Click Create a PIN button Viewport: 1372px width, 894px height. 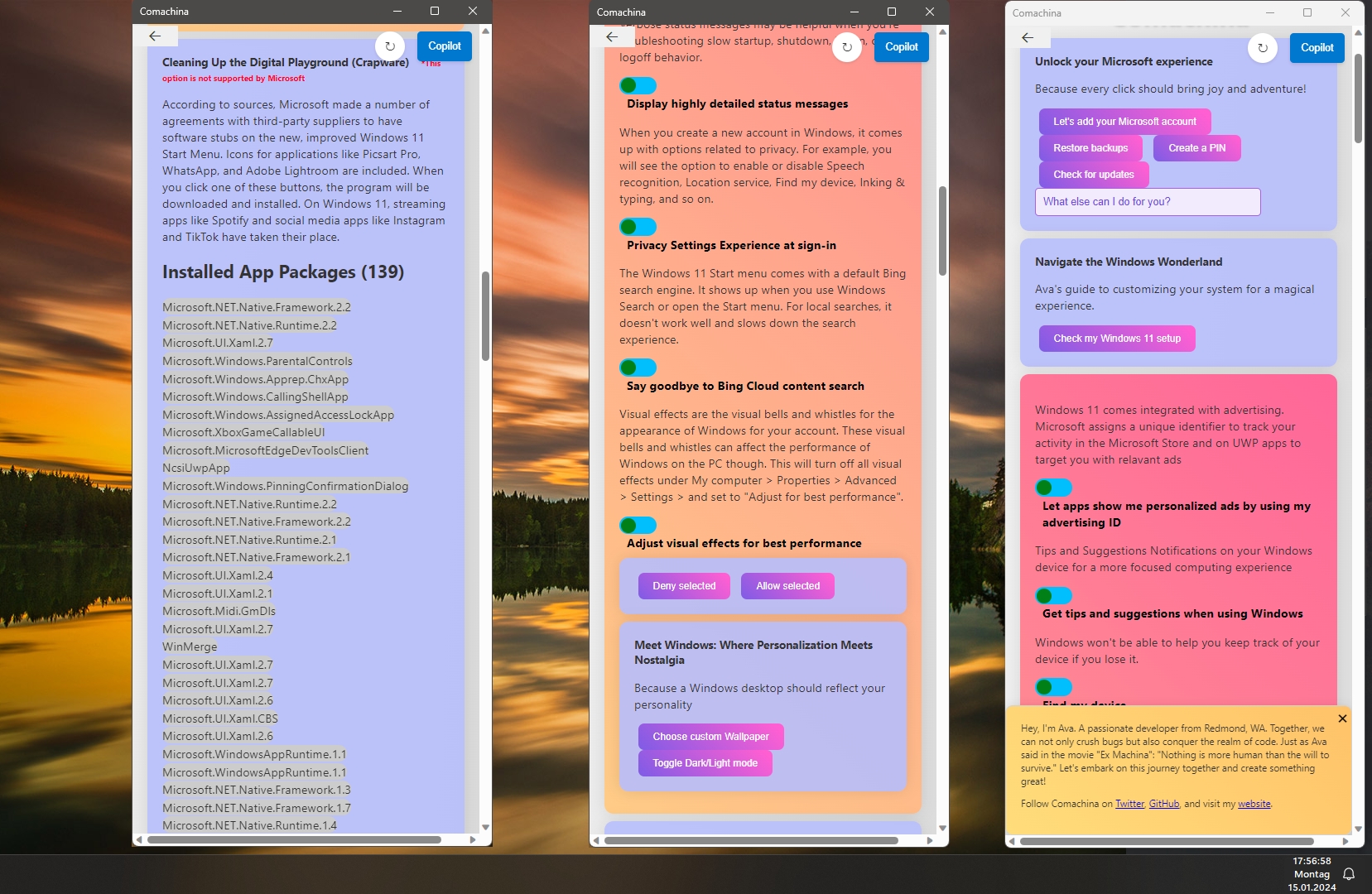click(x=1196, y=148)
